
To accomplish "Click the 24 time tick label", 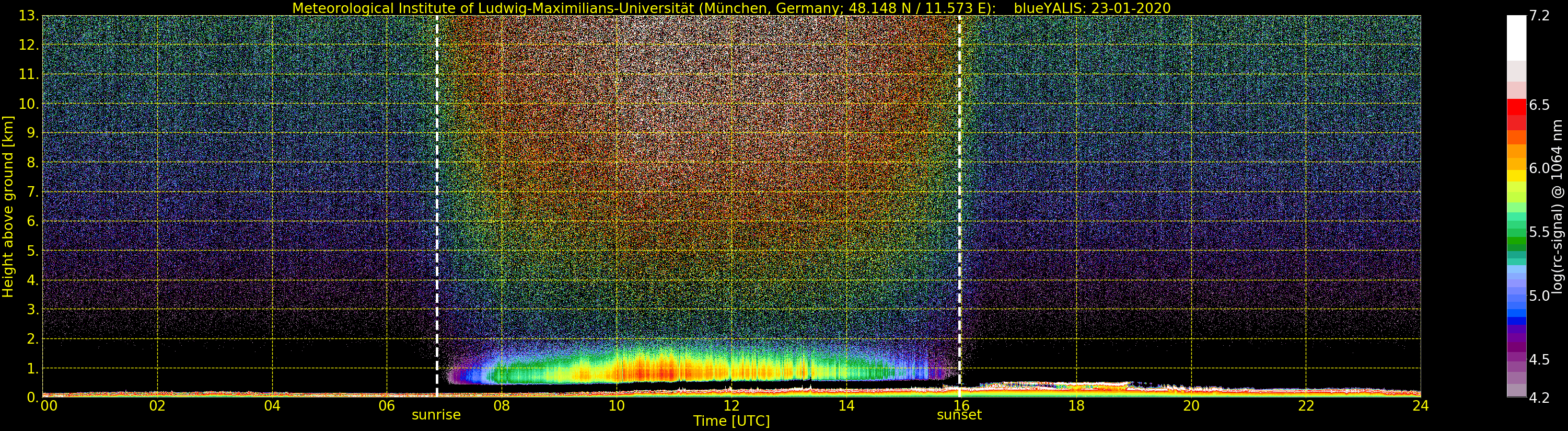I will pyautogui.click(x=1420, y=405).
